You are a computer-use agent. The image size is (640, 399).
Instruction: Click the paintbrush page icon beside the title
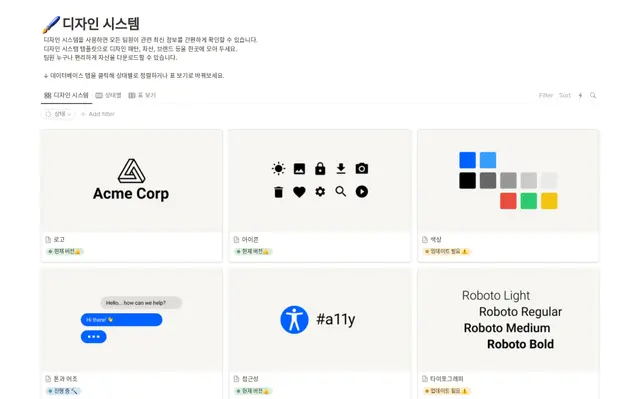tap(51, 24)
